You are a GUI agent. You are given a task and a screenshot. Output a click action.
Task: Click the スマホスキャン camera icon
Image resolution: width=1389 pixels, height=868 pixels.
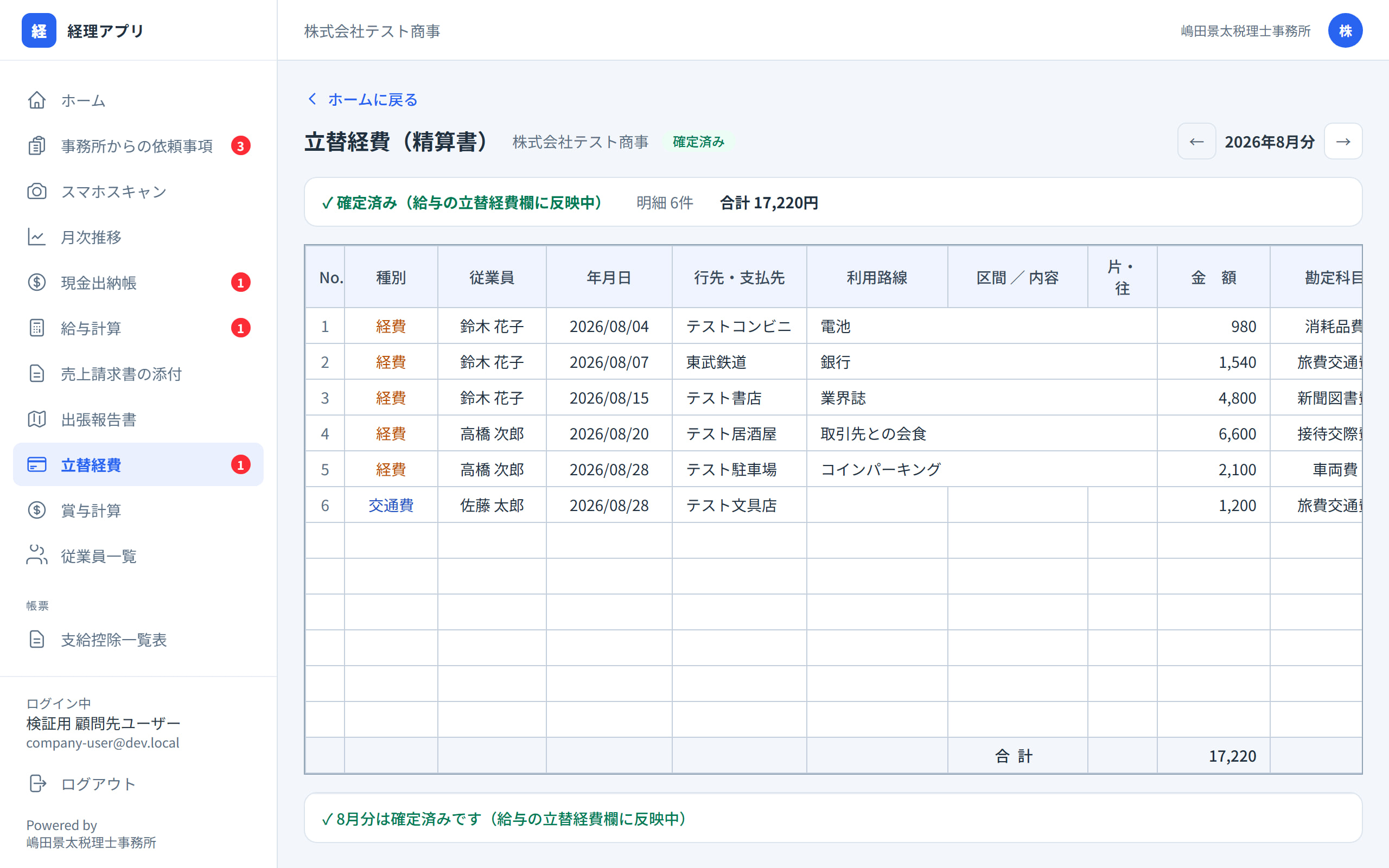(x=37, y=191)
